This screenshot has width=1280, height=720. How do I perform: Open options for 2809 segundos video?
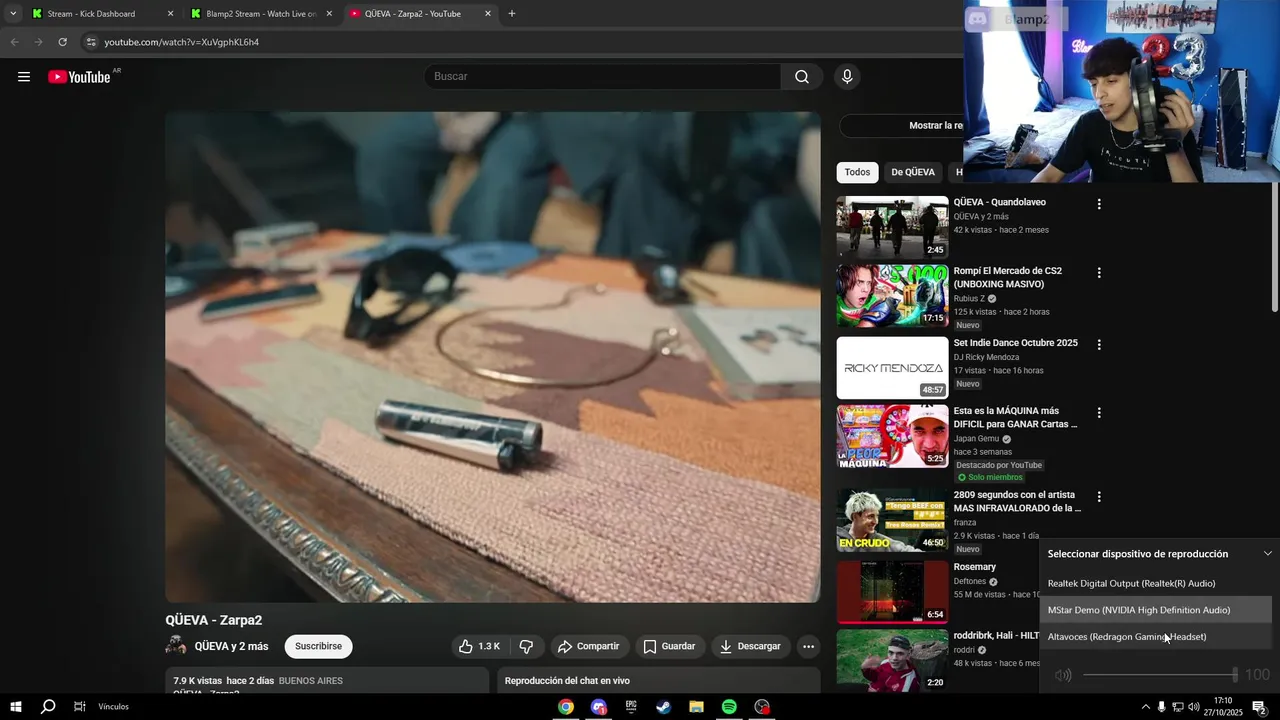[1099, 497]
